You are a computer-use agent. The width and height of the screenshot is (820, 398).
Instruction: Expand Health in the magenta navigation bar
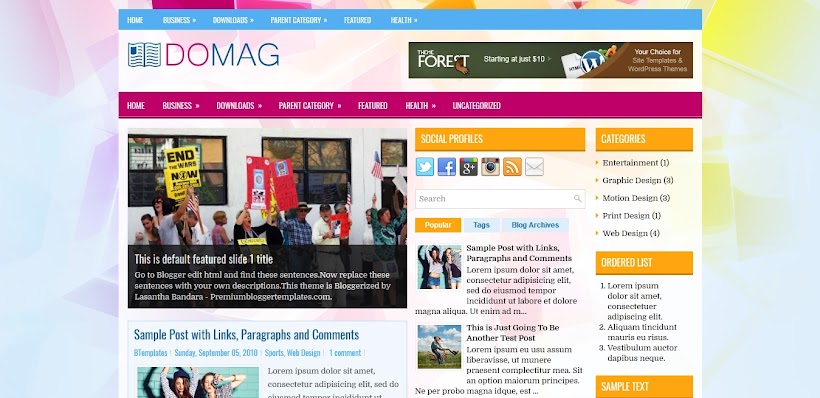pyautogui.click(x=420, y=105)
